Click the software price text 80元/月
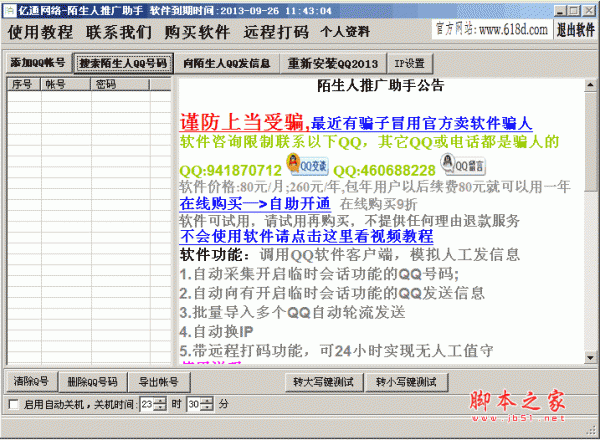The height and width of the screenshot is (440, 600). (261, 187)
